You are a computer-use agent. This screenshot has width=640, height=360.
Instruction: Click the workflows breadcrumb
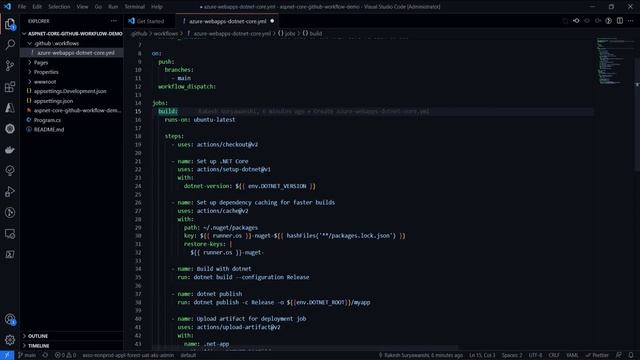tap(166, 33)
